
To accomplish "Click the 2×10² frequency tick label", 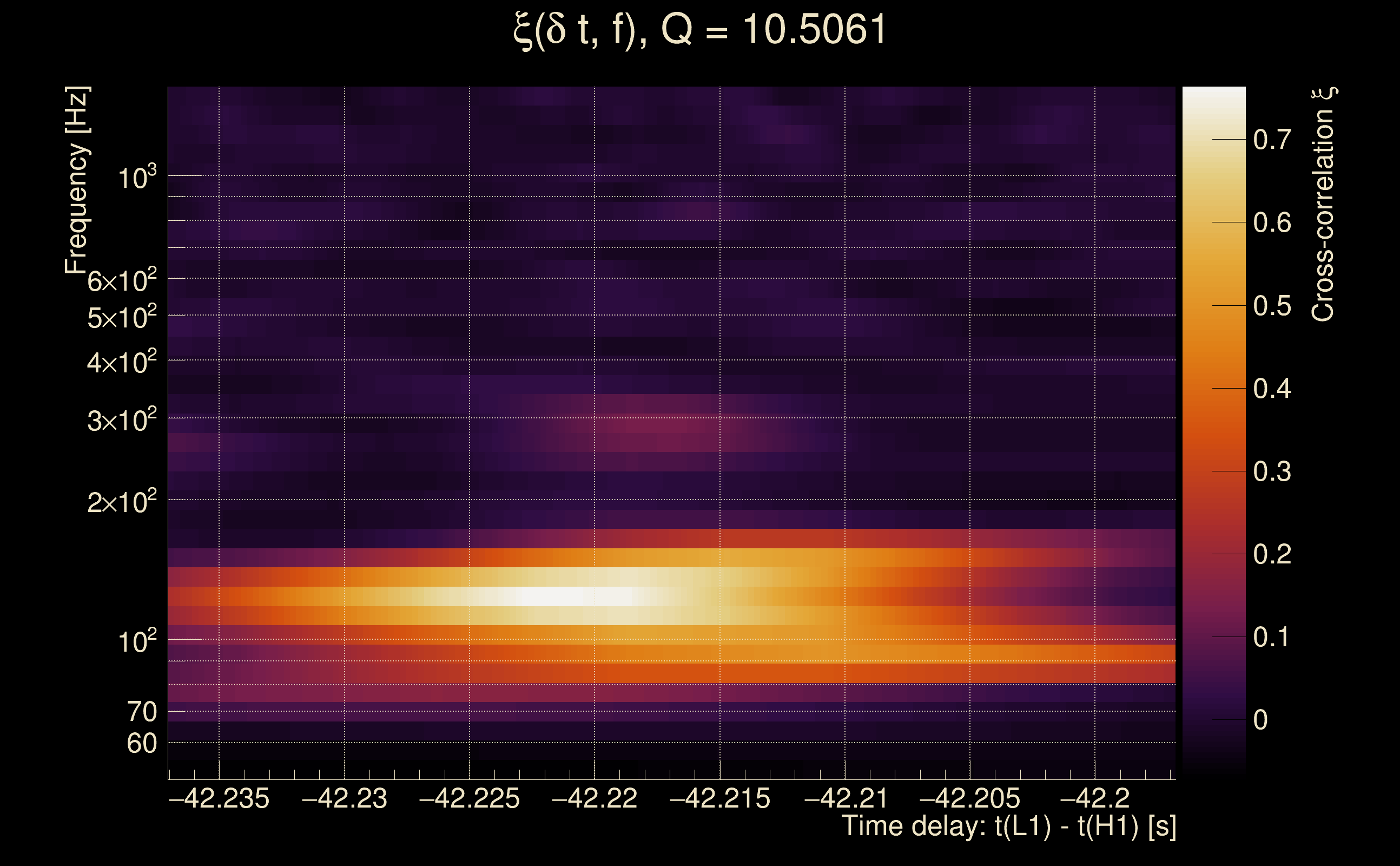I will pos(122,502).
